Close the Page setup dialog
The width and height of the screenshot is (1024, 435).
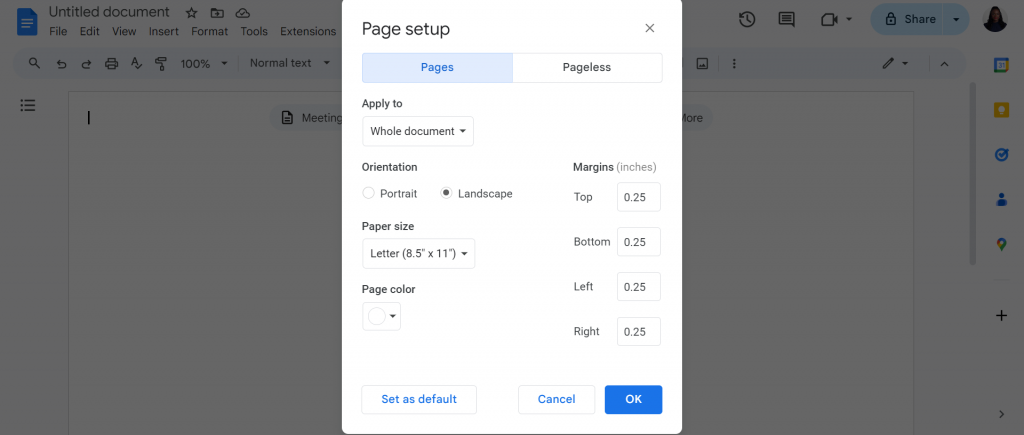click(649, 28)
